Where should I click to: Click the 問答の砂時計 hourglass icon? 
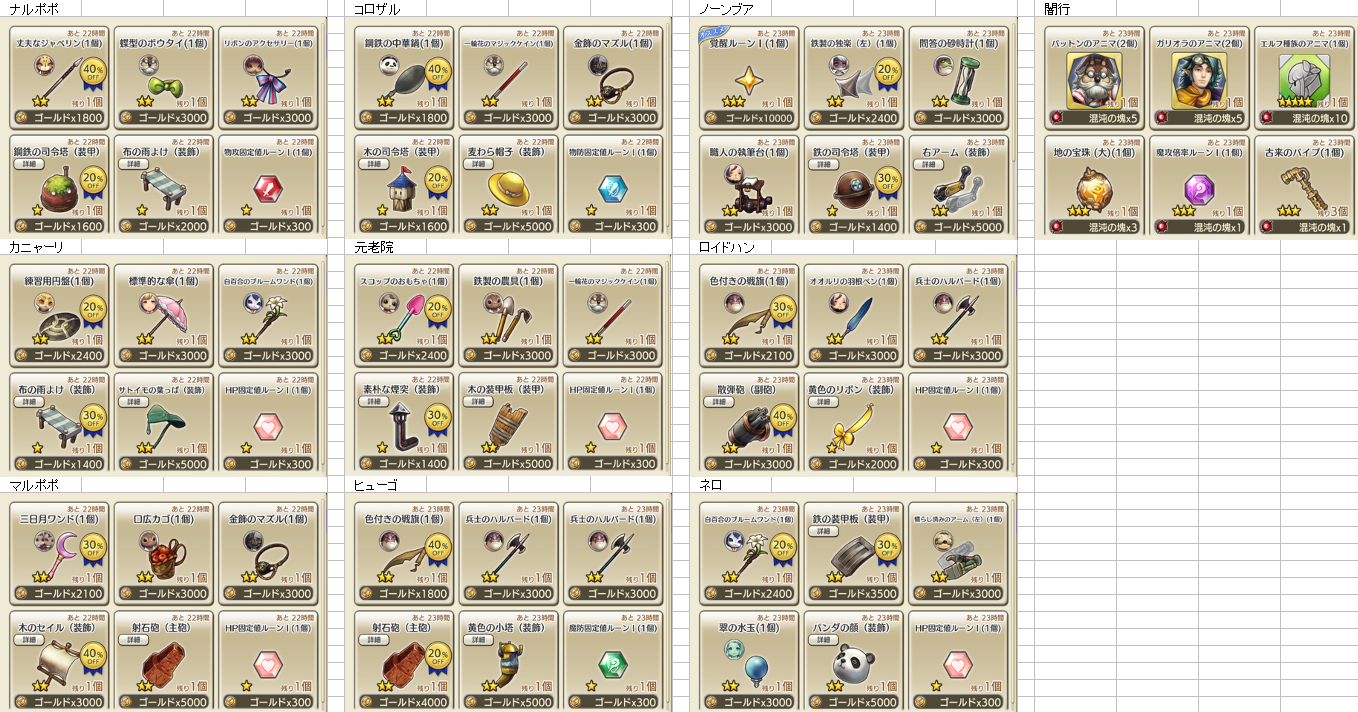pos(957,78)
